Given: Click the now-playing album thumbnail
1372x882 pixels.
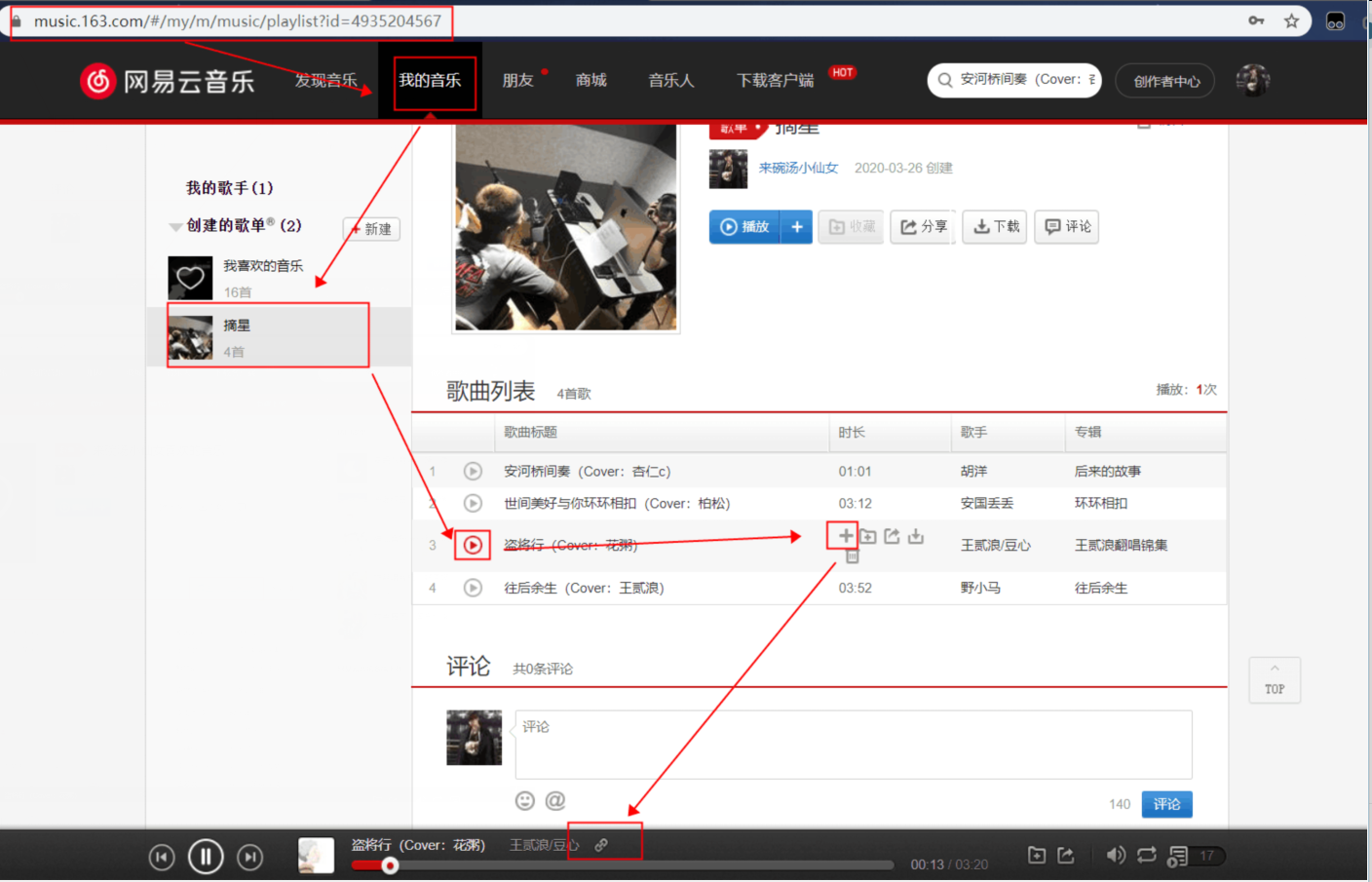Looking at the screenshot, I should (316, 856).
